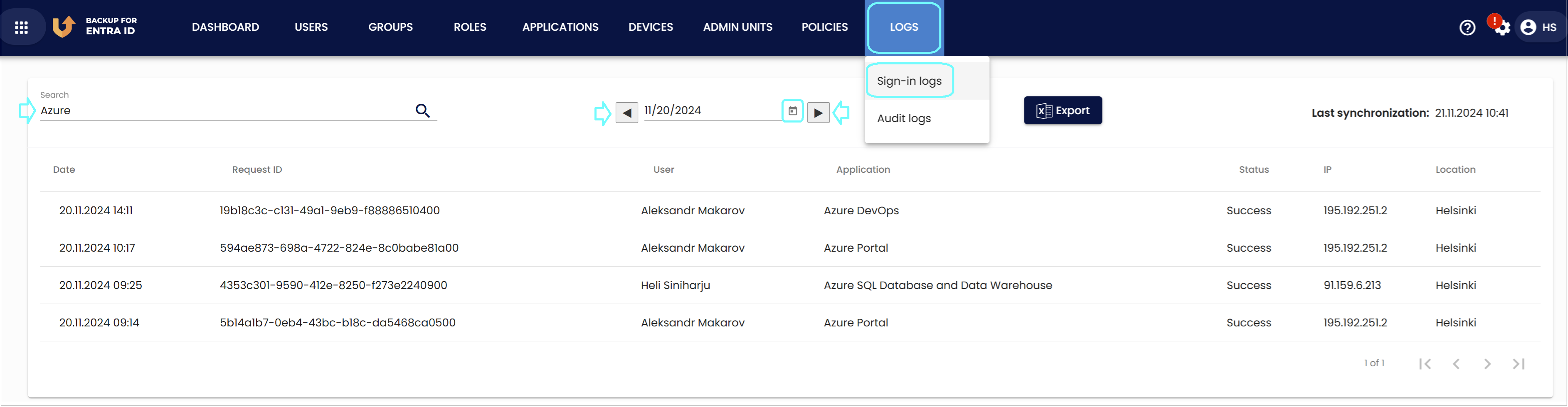Select row dated 20.11.2024 09:25
1568x407 pixels.
[x=790, y=285]
